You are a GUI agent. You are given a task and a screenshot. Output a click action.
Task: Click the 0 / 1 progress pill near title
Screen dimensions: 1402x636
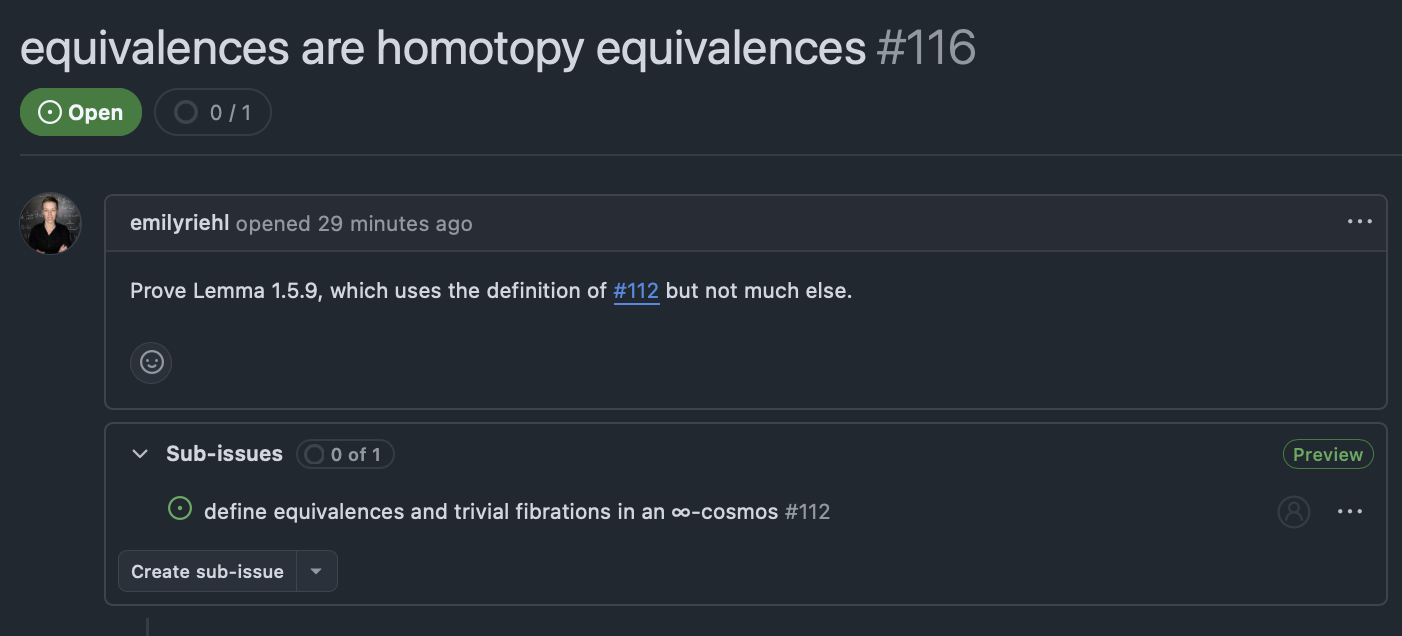coord(213,113)
